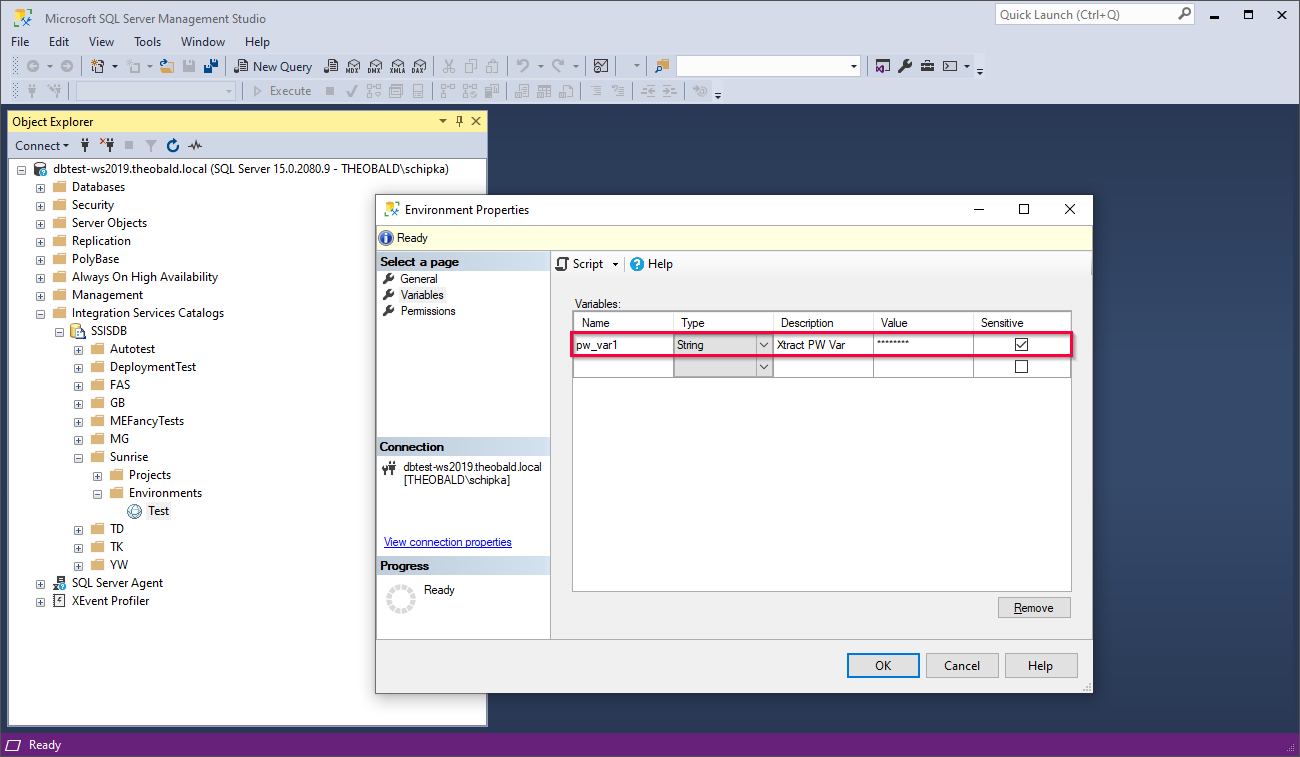Click the Save All toolbar icon
1300x757 pixels.
tap(211, 66)
